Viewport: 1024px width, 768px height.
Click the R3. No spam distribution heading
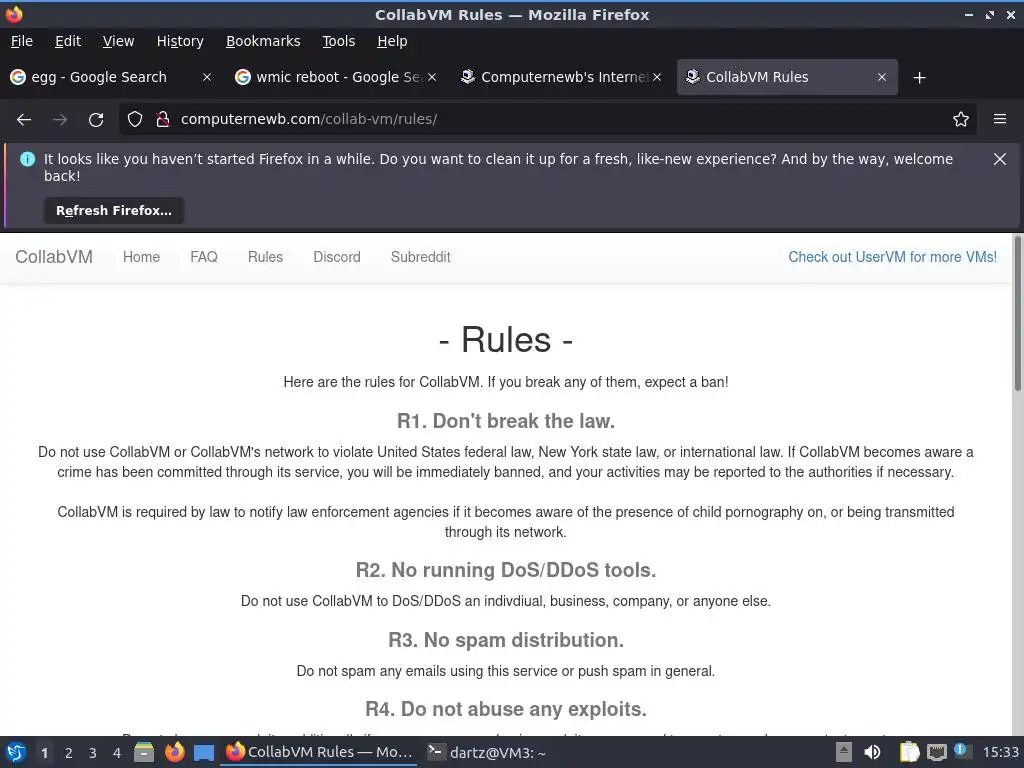pyautogui.click(x=506, y=640)
